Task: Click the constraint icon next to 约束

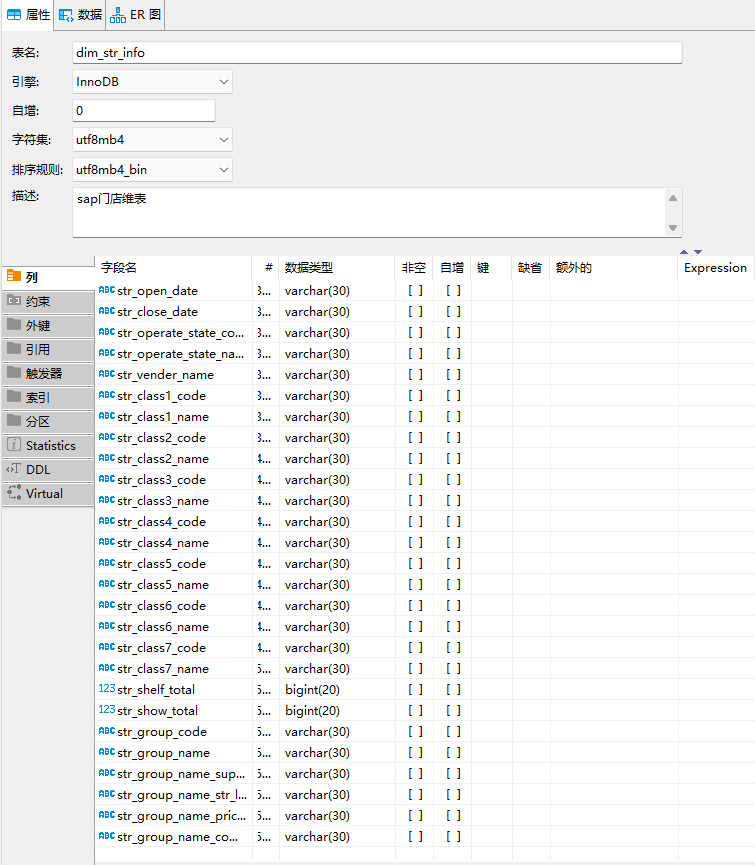Action: tap(14, 300)
